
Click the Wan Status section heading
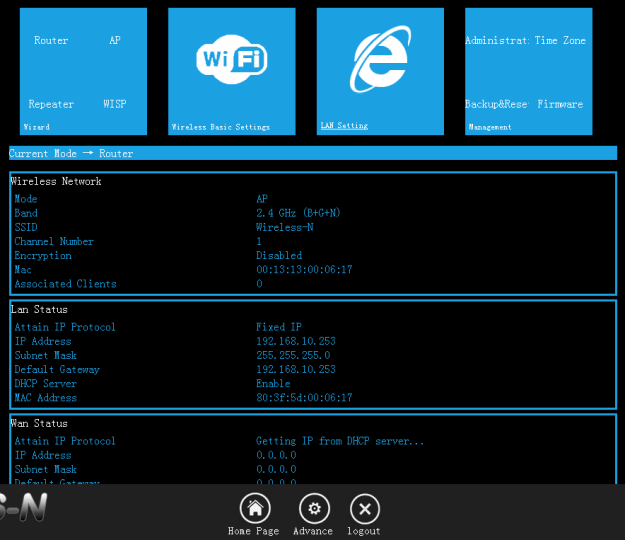[39, 423]
